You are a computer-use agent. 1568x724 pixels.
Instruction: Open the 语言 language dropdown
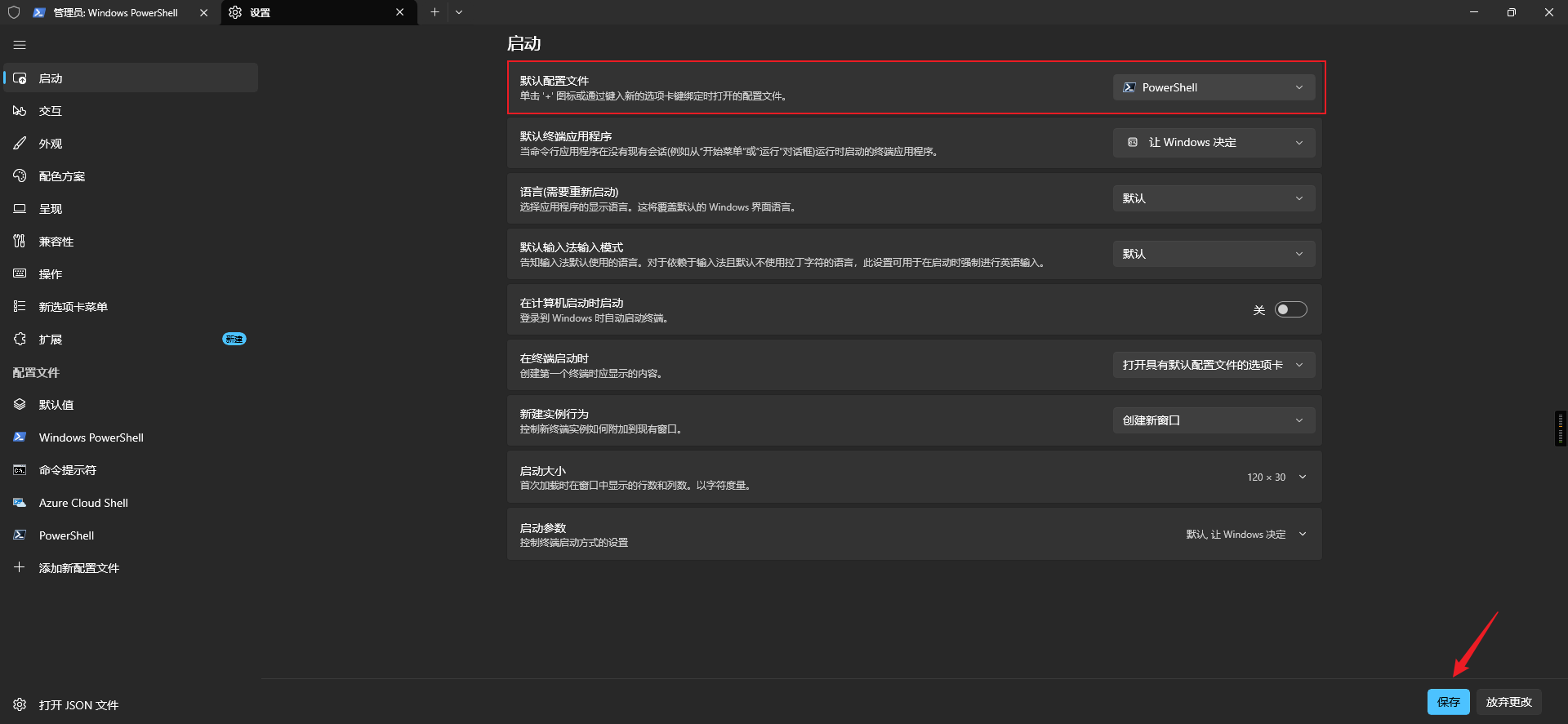1214,198
